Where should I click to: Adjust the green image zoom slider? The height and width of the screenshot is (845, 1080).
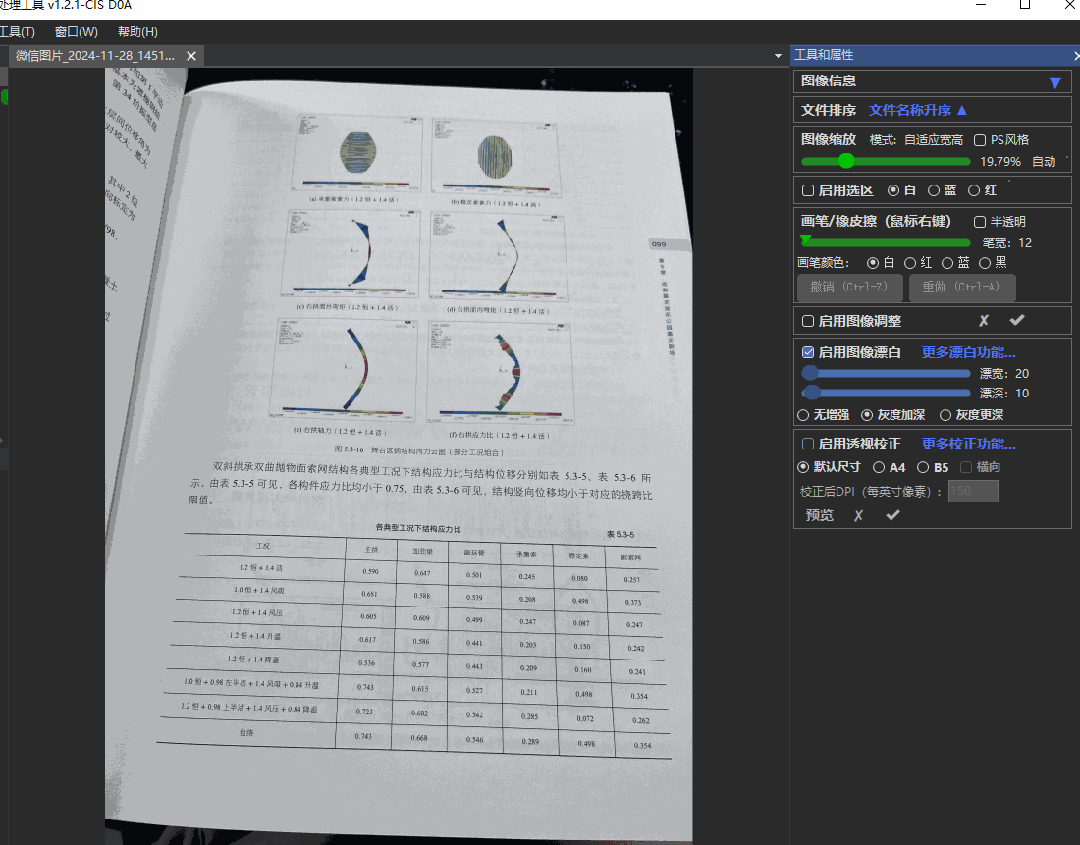pos(886,161)
